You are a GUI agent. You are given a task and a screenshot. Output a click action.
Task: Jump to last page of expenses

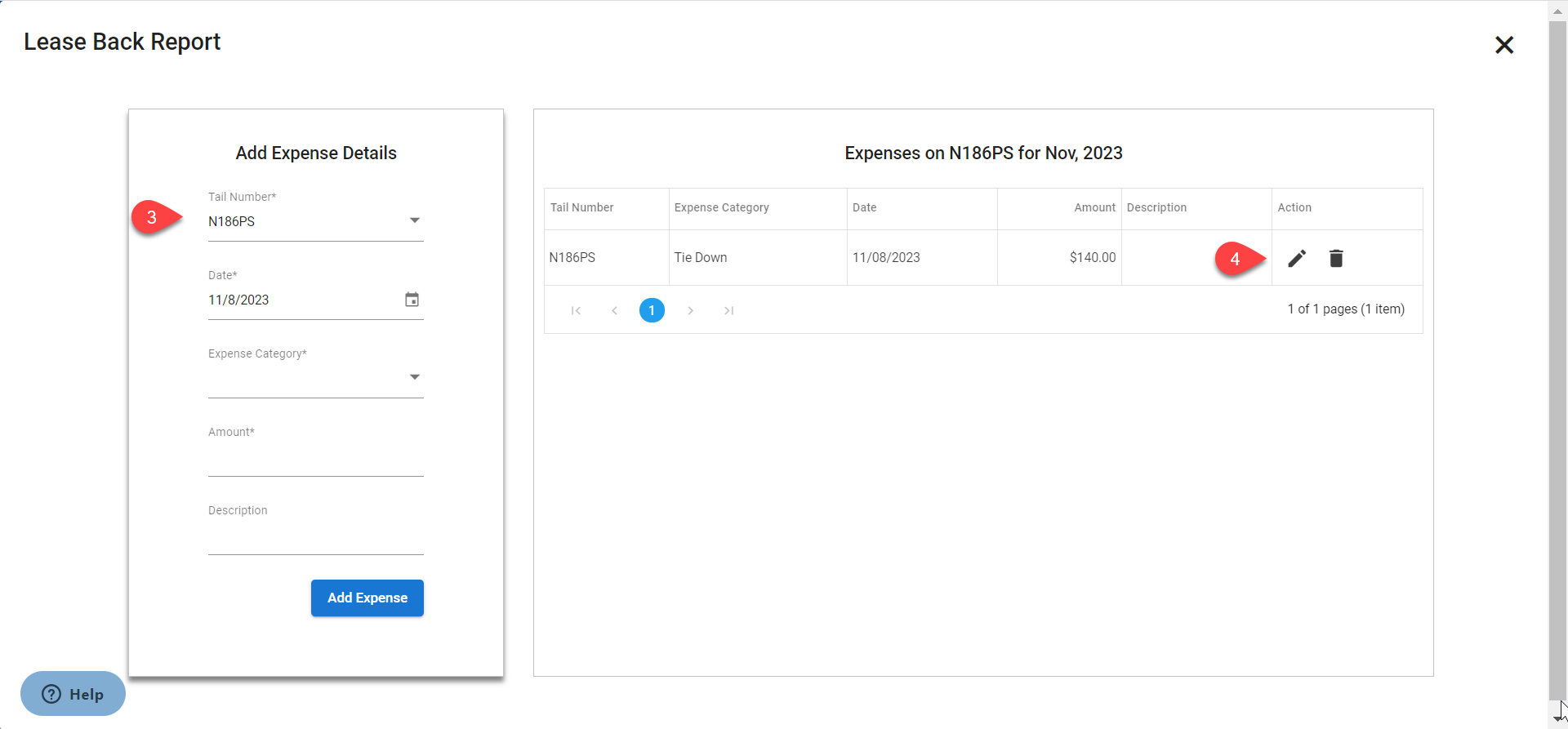(728, 310)
